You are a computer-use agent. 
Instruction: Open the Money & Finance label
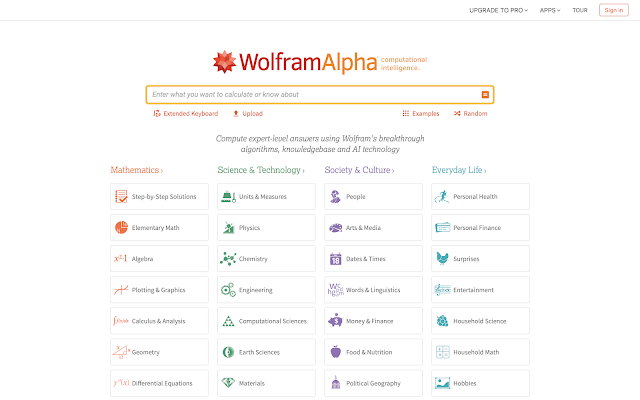point(369,321)
